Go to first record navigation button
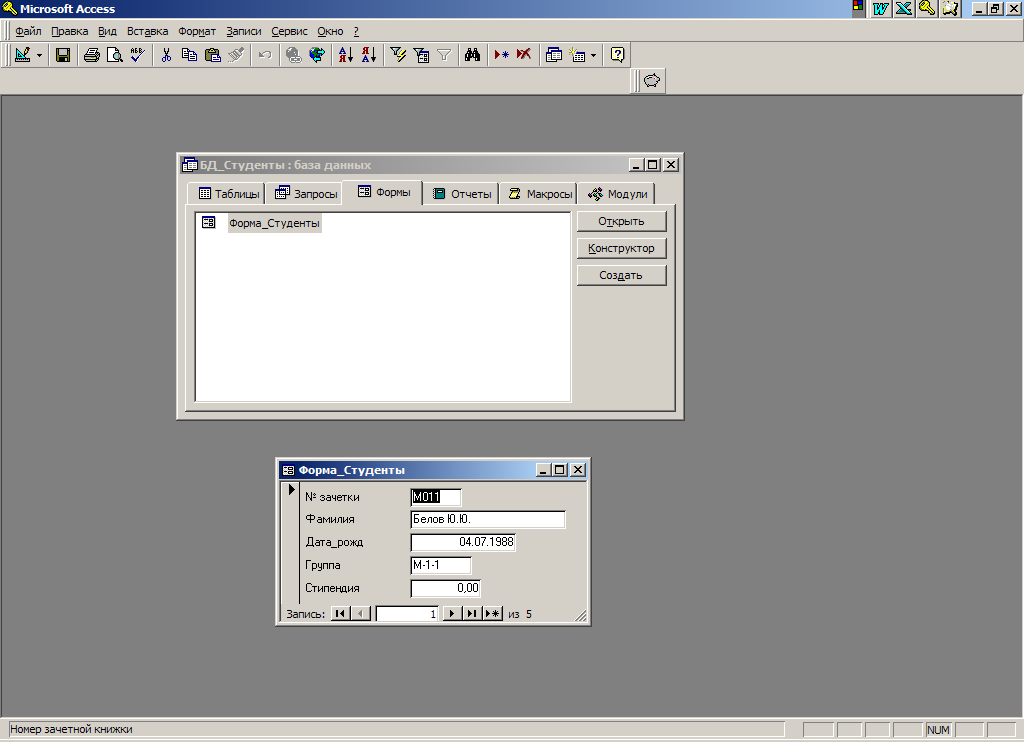Viewport: 1024px width, 742px height. pos(340,614)
